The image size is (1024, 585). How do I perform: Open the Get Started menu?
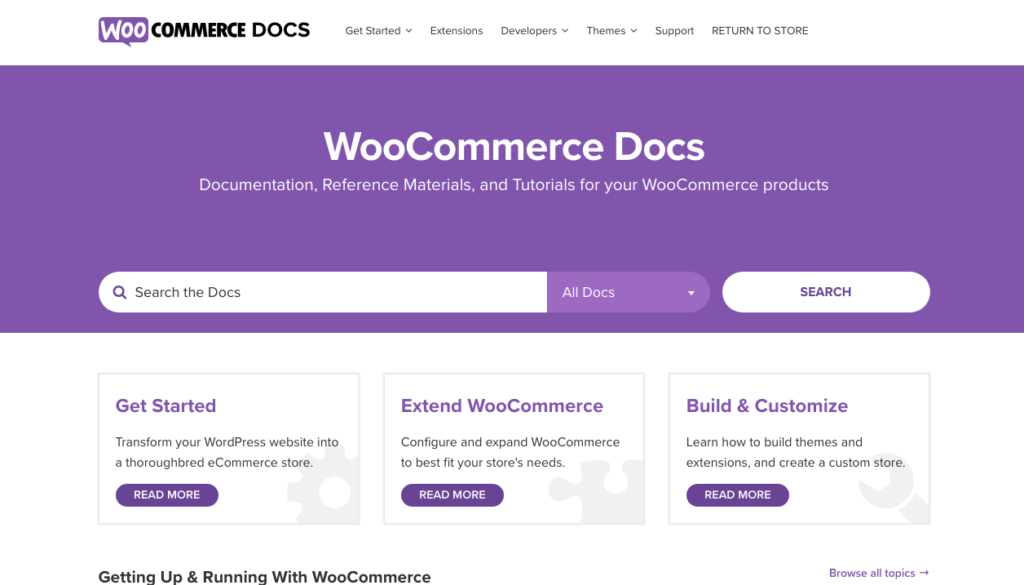378,31
